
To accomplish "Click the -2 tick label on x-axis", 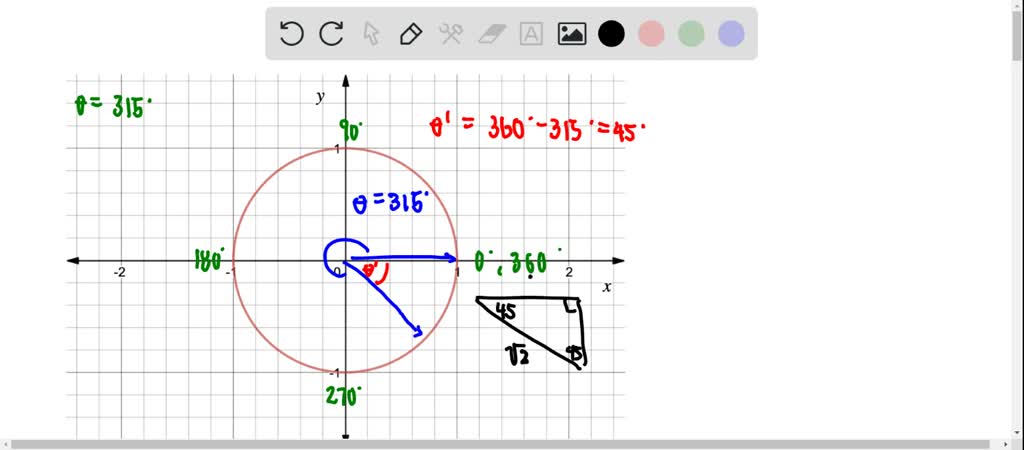I will coord(120,272).
